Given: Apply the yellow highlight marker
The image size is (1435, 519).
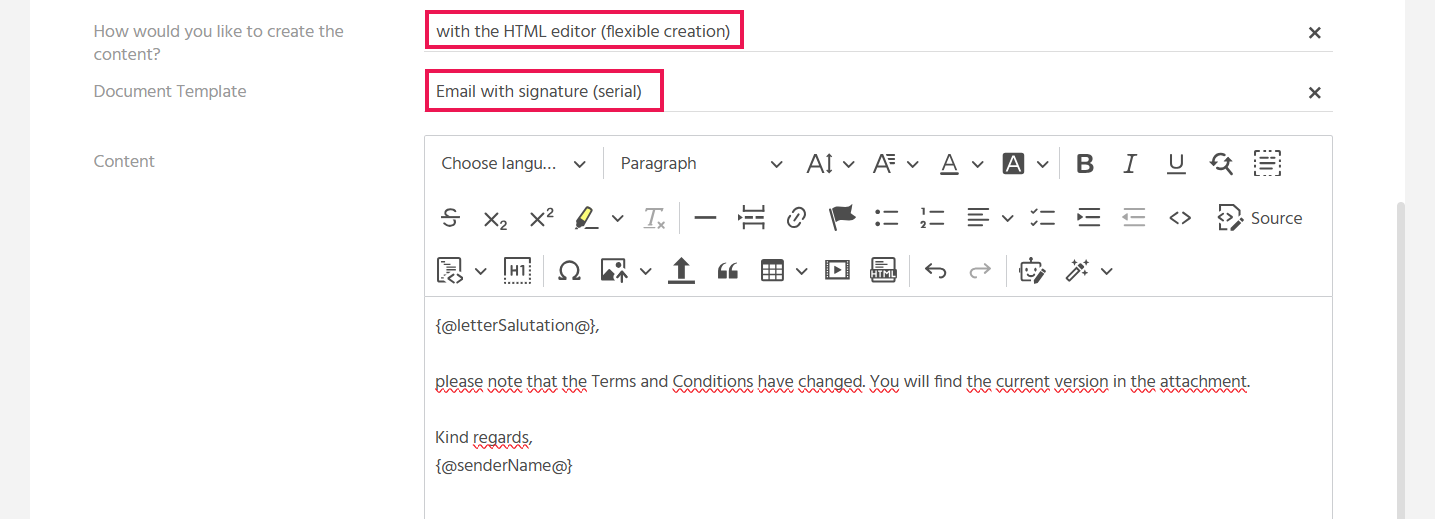Looking at the screenshot, I should click(x=586, y=218).
